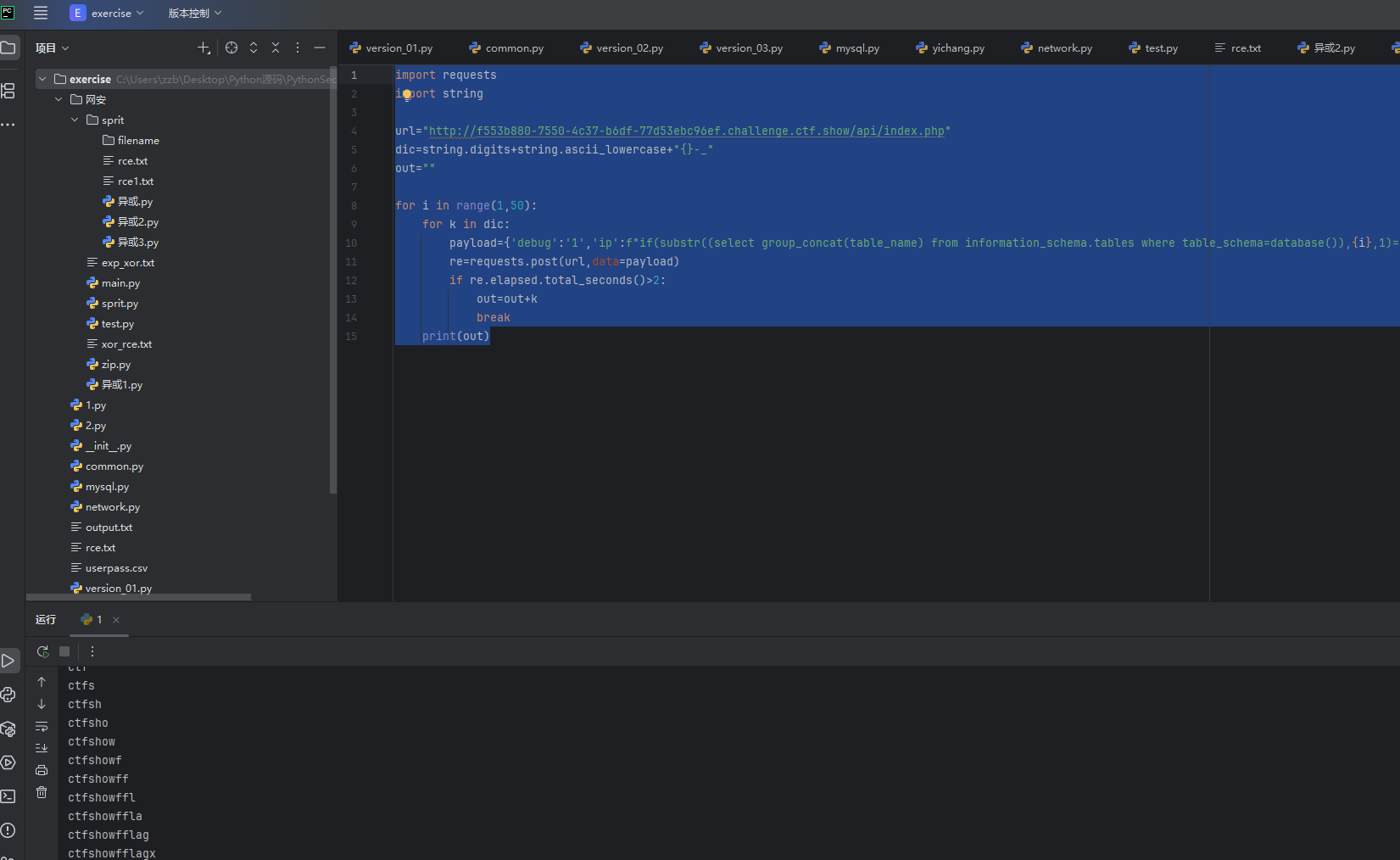1400x860 pixels.
Task: Click the PyCharm logo icon
Action: (x=8, y=13)
